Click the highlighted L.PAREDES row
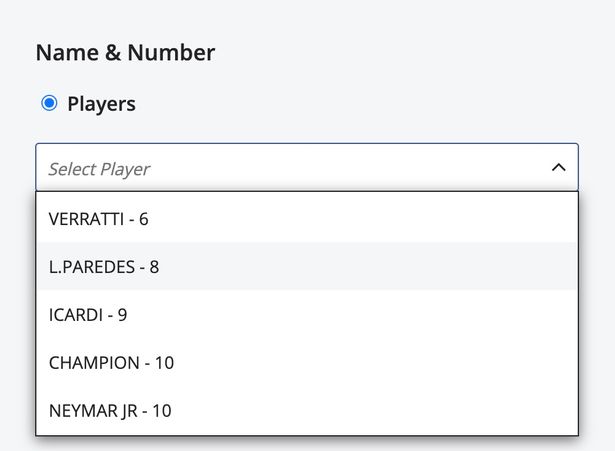Viewport: 615px width, 451px height. [x=306, y=267]
